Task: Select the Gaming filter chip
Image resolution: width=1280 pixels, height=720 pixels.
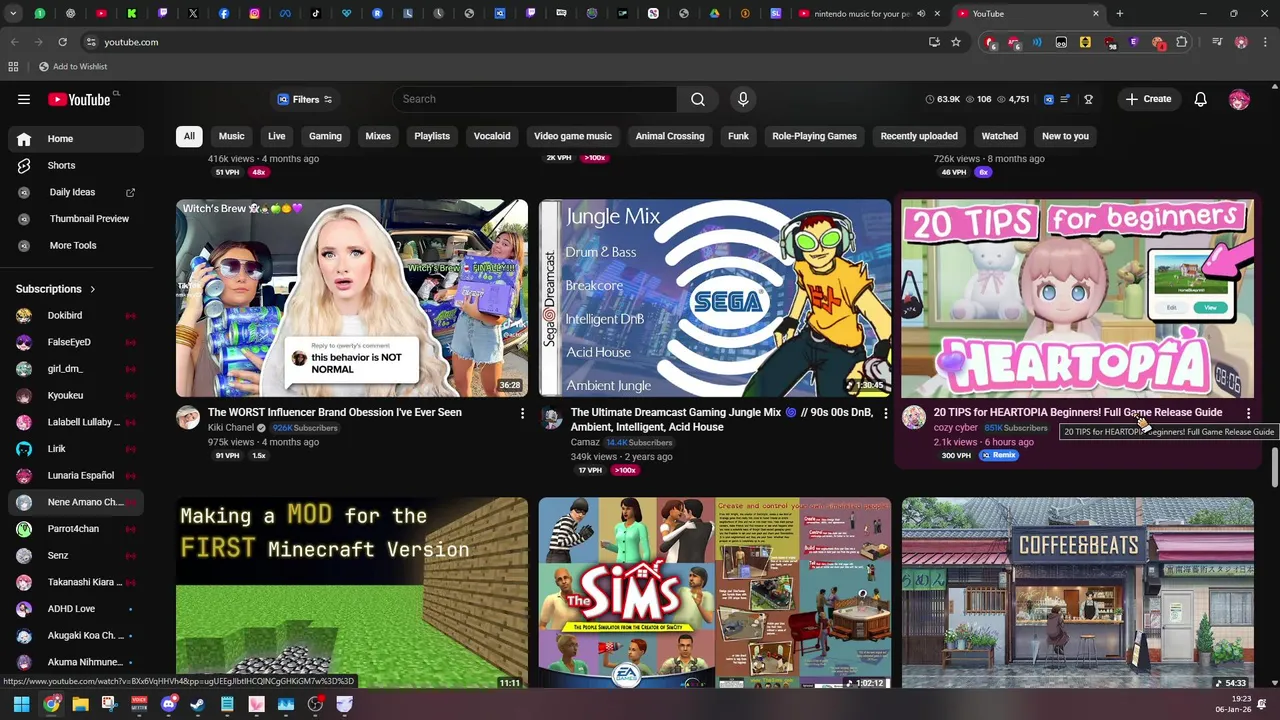Action: point(325,136)
